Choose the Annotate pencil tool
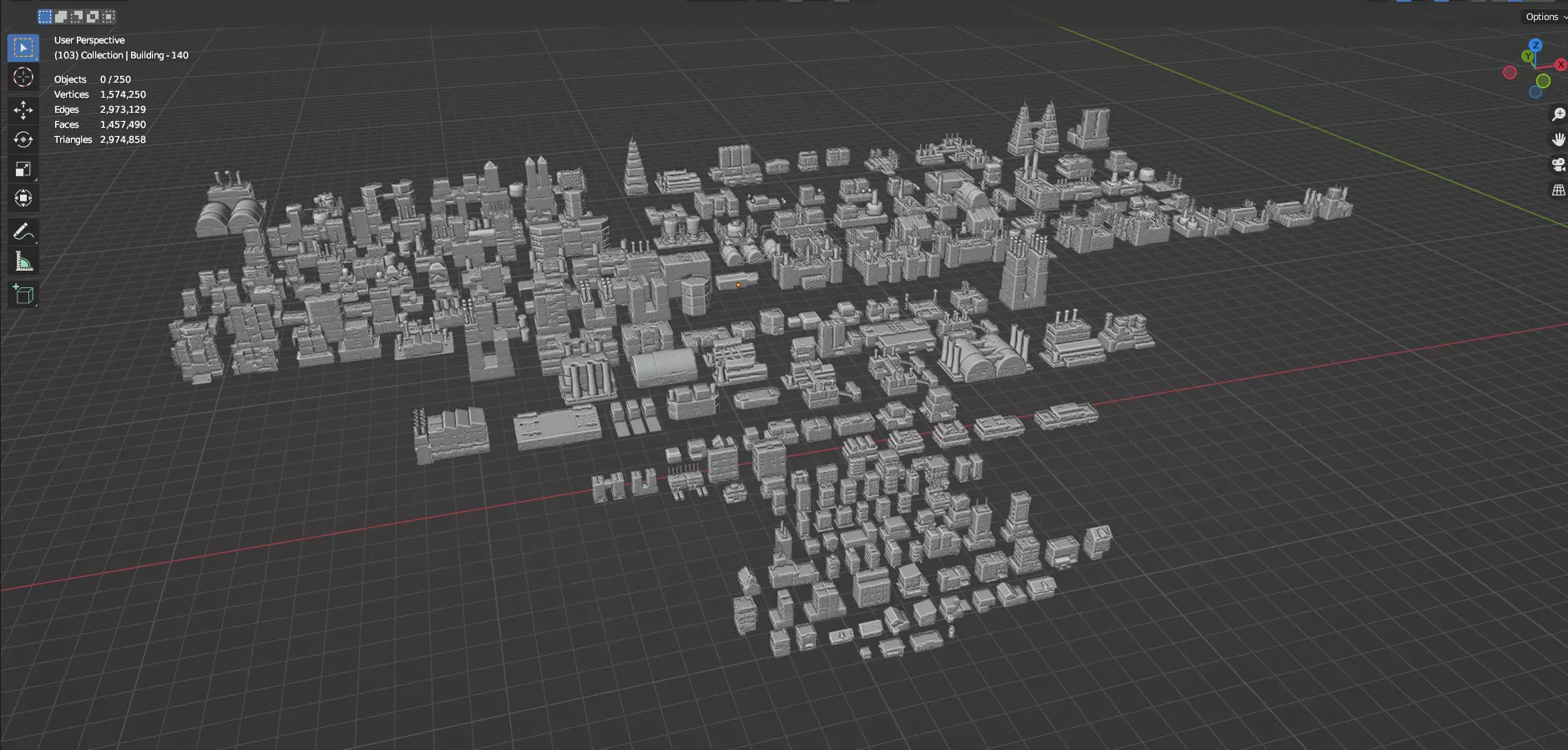Image resolution: width=1568 pixels, height=750 pixels. coord(23,231)
